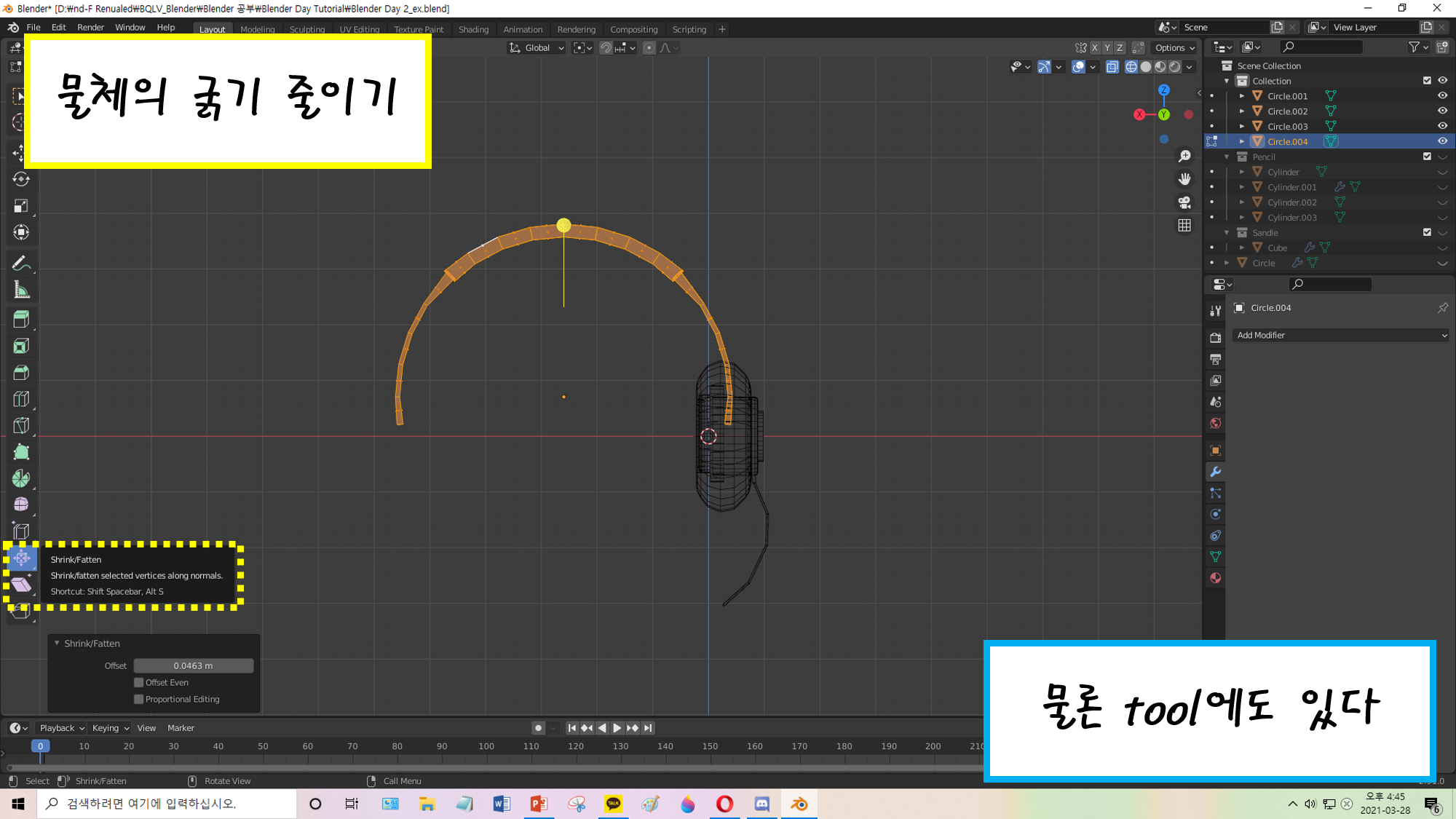Enable Proportional Editing checkbox

139,700
